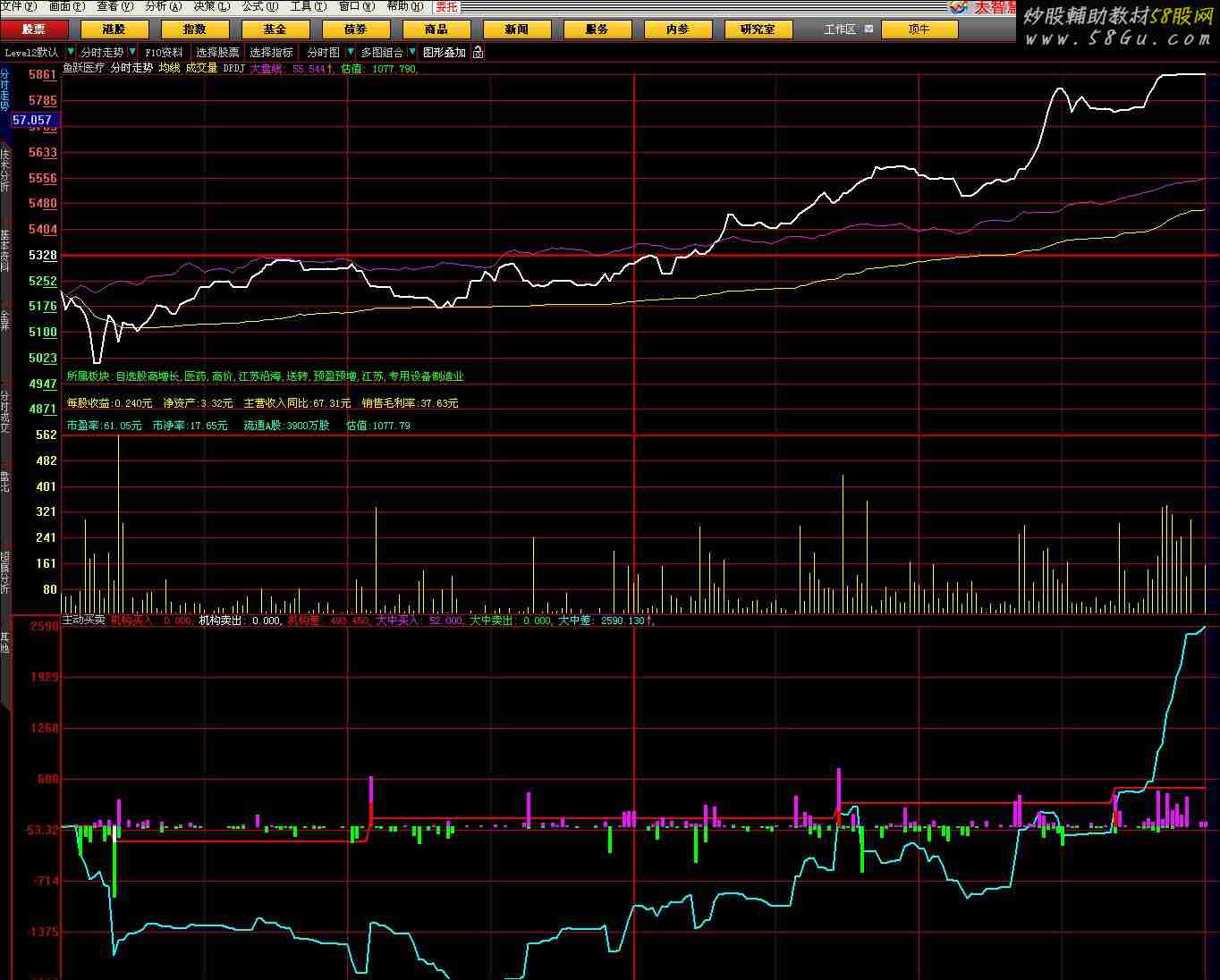The width and height of the screenshot is (1220, 980).
Task: Open the 画面 menu
Action: pos(67,5)
